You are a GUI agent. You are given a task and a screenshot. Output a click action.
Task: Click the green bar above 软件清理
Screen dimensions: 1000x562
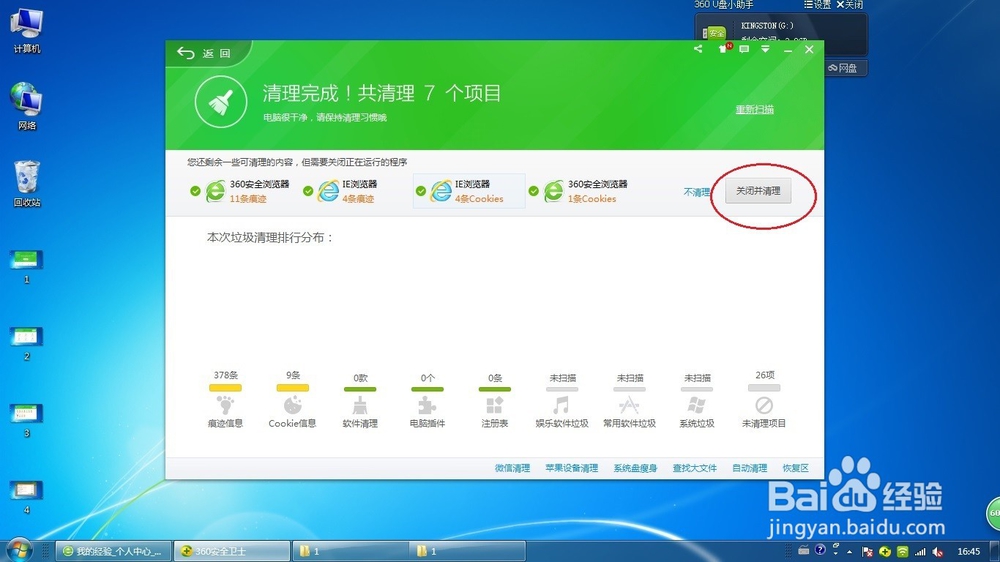click(360, 389)
